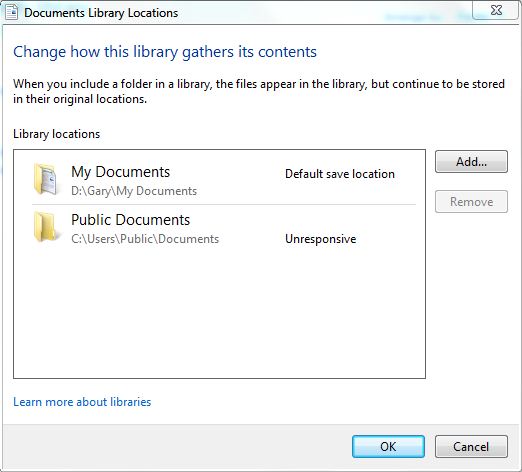This screenshot has height=472, width=522.
Task: Select the My Documents folder icon
Action: (46, 179)
